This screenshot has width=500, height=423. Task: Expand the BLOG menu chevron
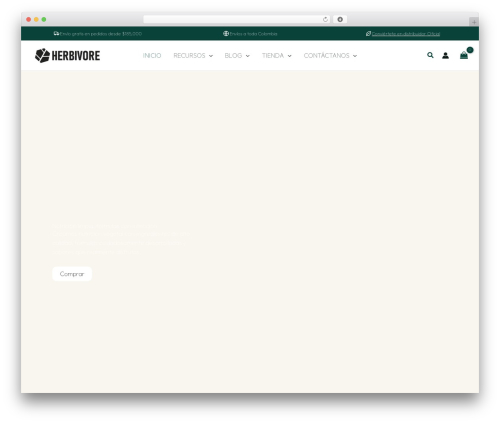tap(247, 56)
